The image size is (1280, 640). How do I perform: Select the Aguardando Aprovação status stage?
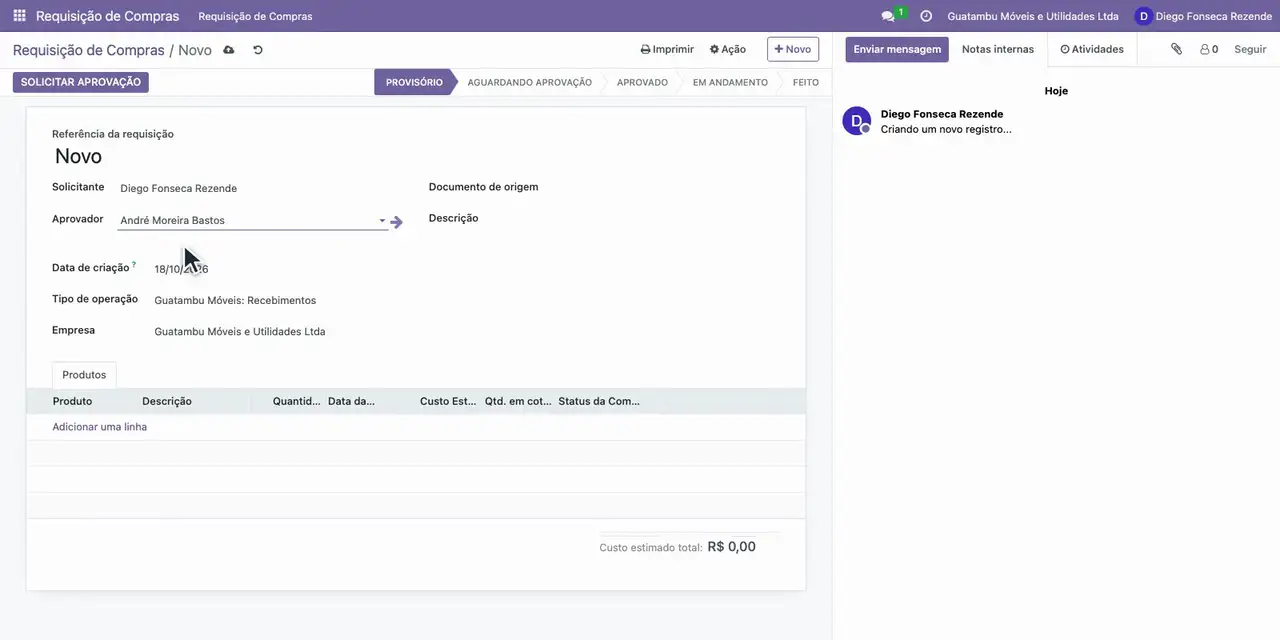(x=529, y=82)
